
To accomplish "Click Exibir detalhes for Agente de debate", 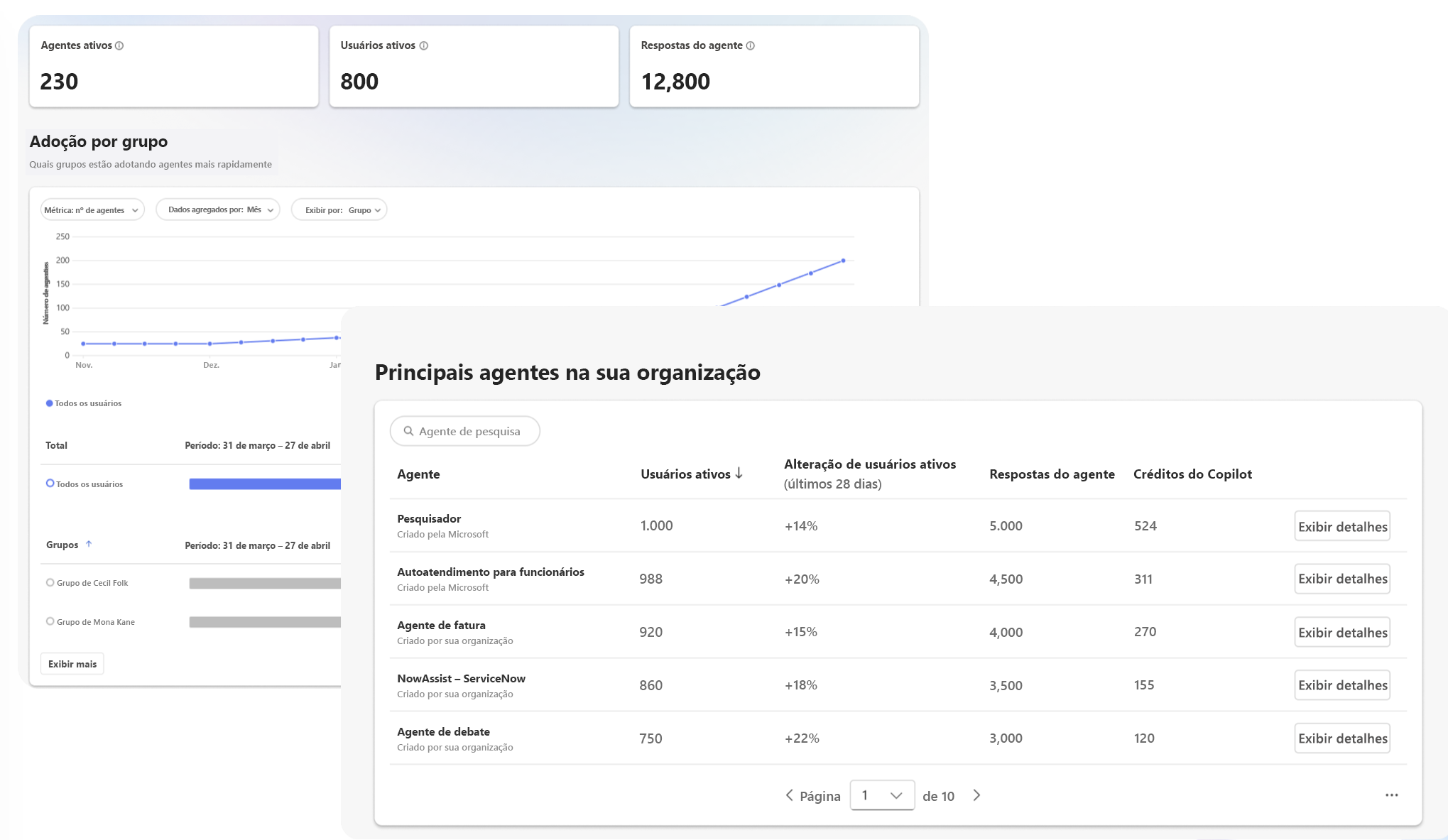I will click(x=1342, y=738).
